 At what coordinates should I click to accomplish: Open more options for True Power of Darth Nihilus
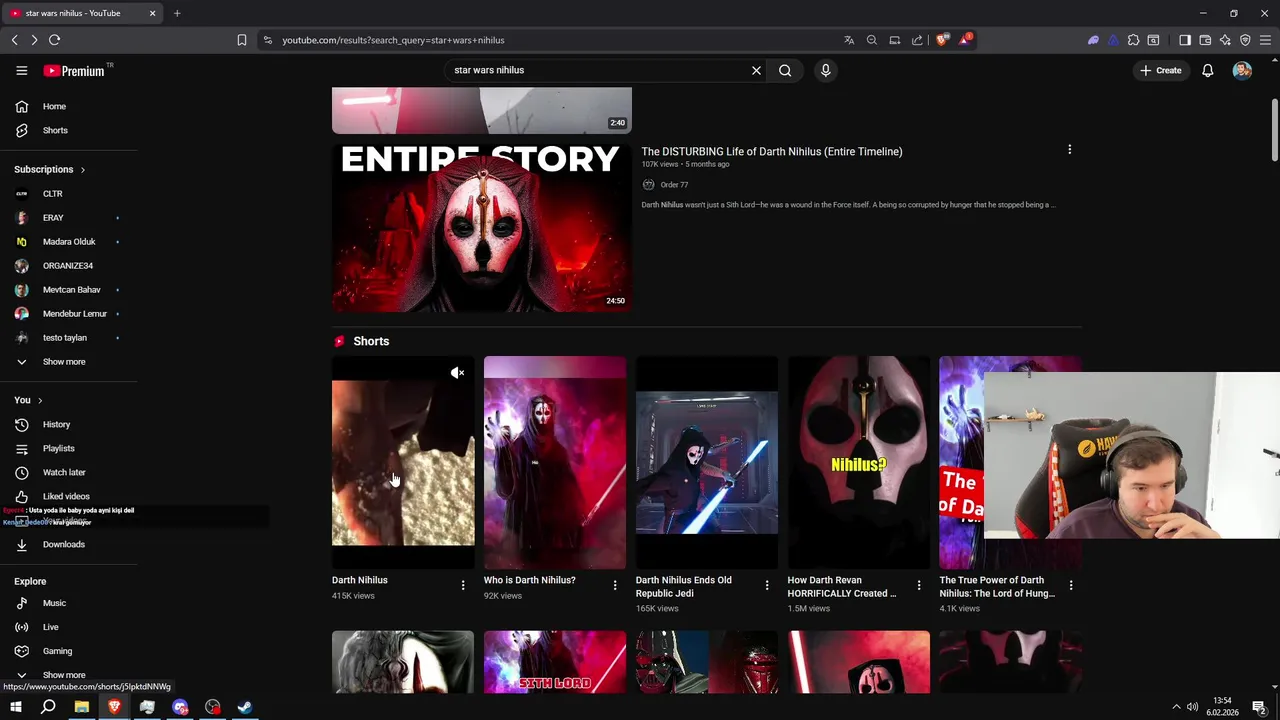pos(1071,585)
